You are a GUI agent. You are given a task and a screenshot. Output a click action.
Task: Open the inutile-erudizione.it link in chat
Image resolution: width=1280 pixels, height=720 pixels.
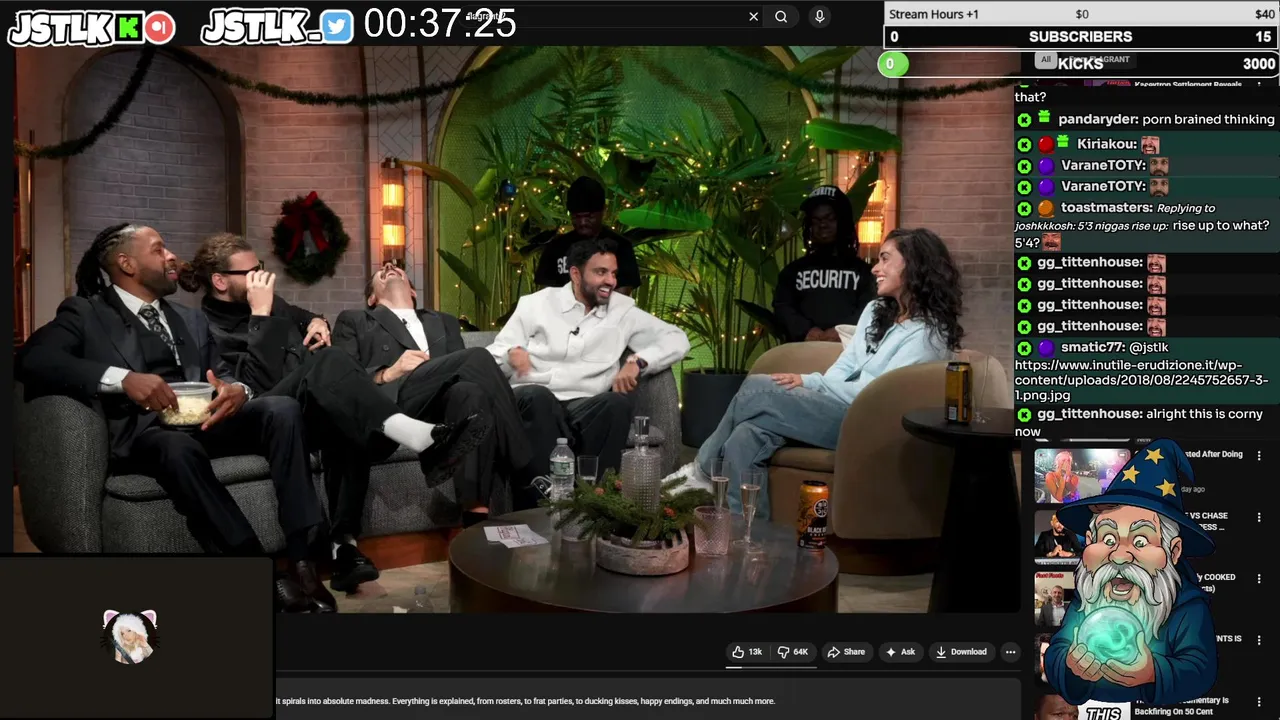1141,380
